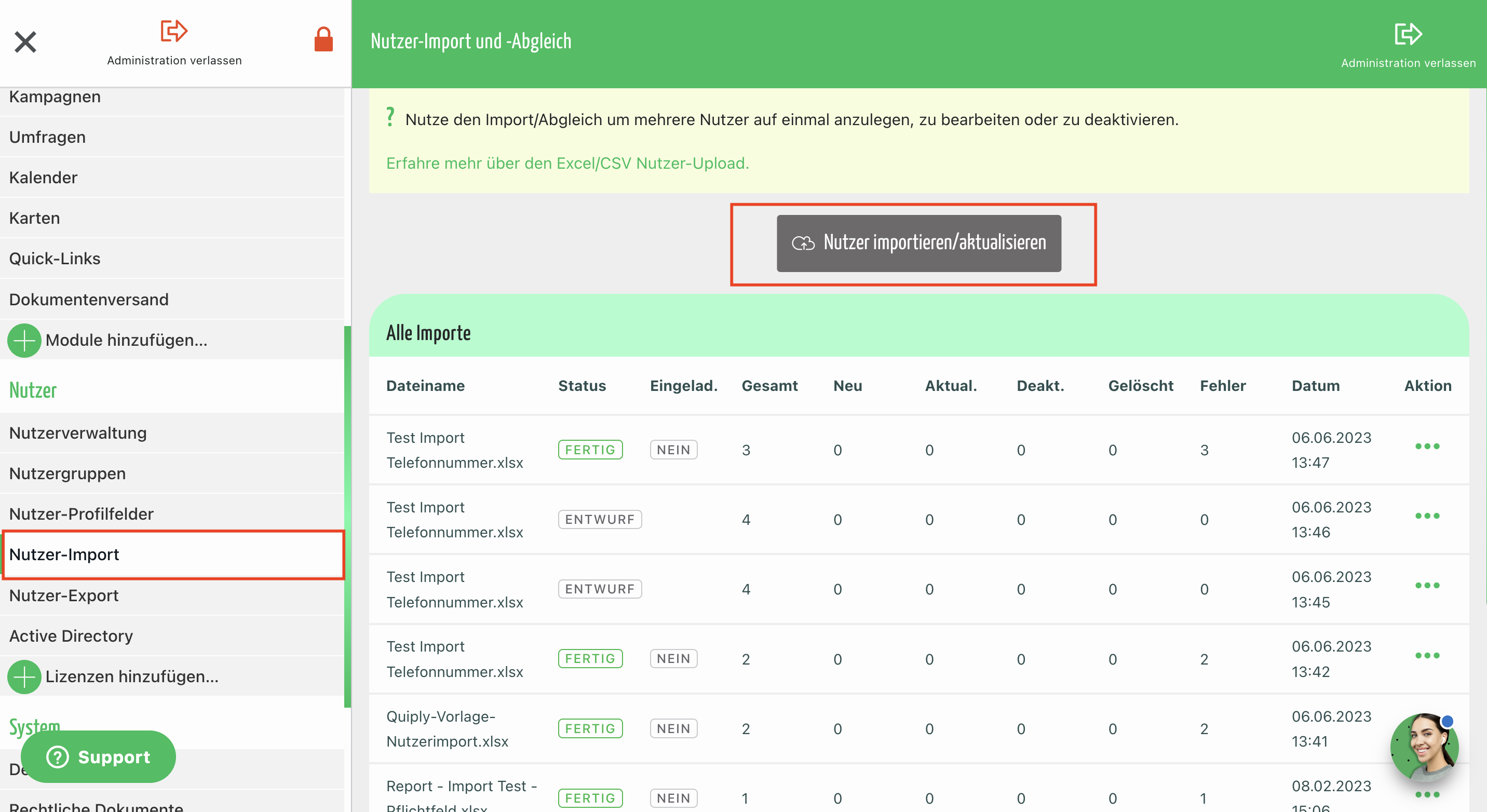Click the plus icon next to Lizenzen hinzufügen
This screenshot has width=1487, height=812.
click(24, 676)
